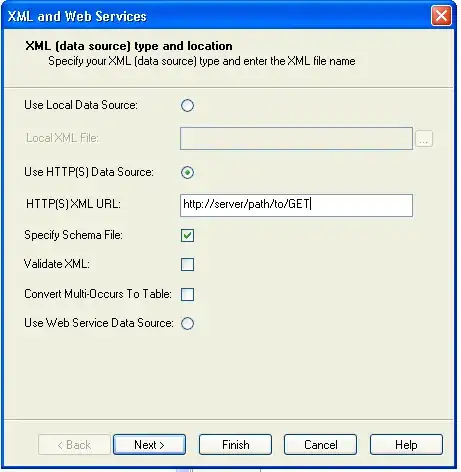Choose Use Web Service Data Source radio
This screenshot has width=461, height=472.
click(187, 323)
